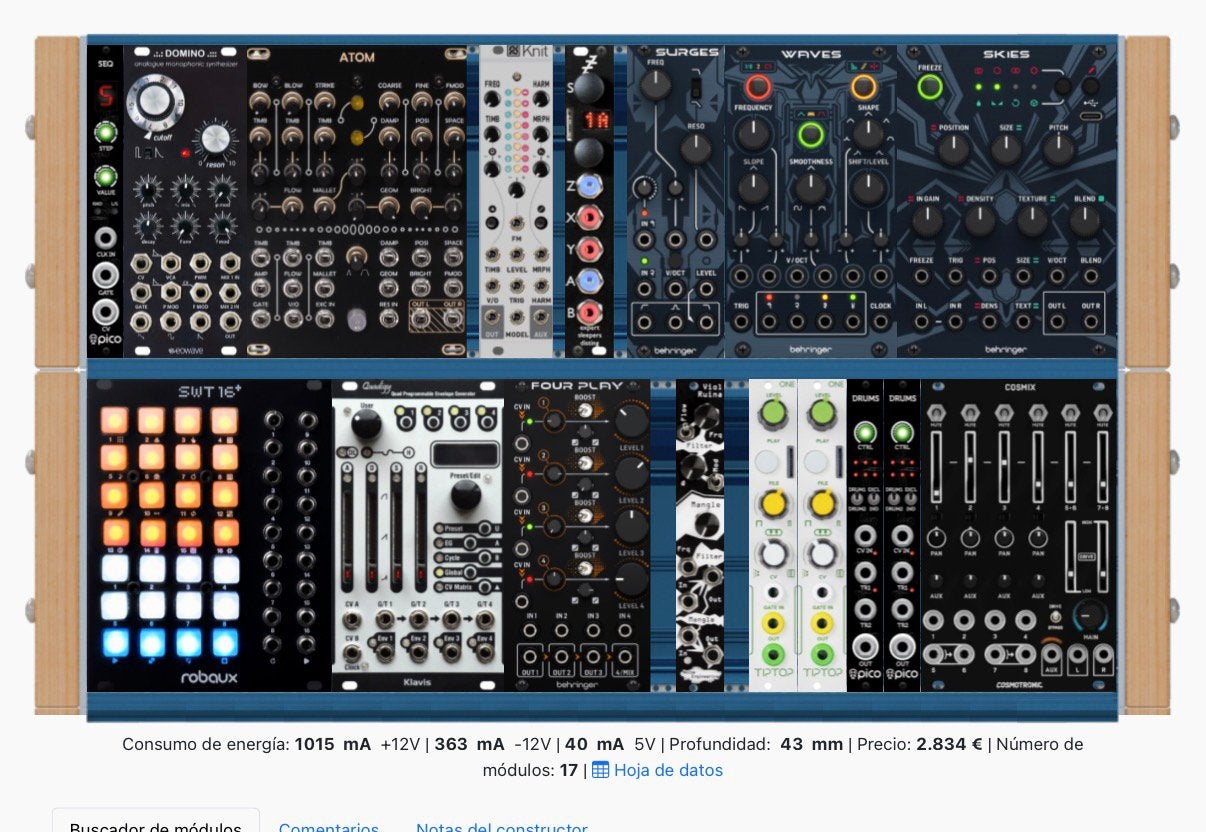Select the Eowave Domino synthesizer module
Viewport: 1206px width, 832px height.
[x=185, y=201]
